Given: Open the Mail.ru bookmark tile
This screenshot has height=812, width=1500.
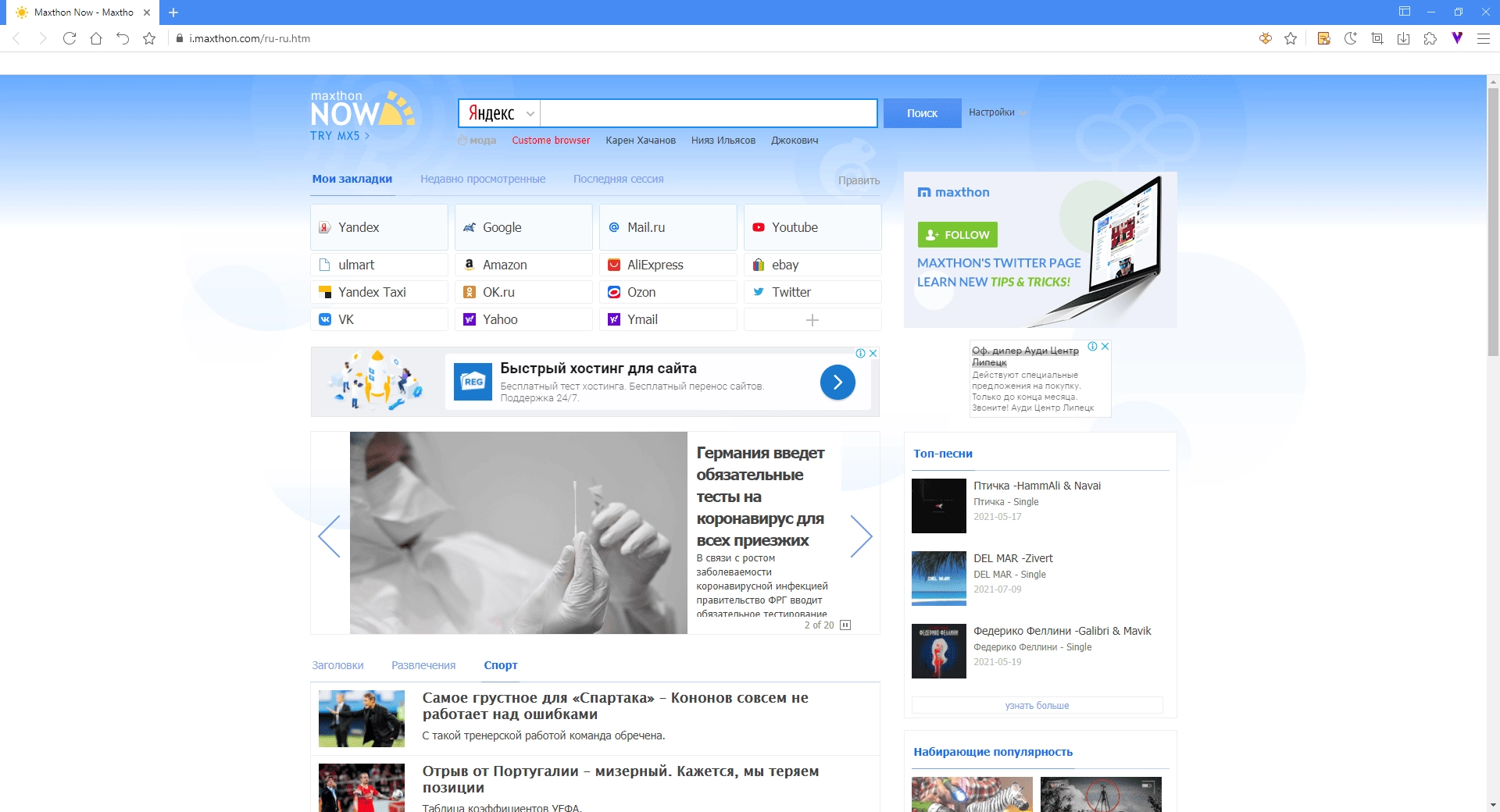Looking at the screenshot, I should coord(668,227).
